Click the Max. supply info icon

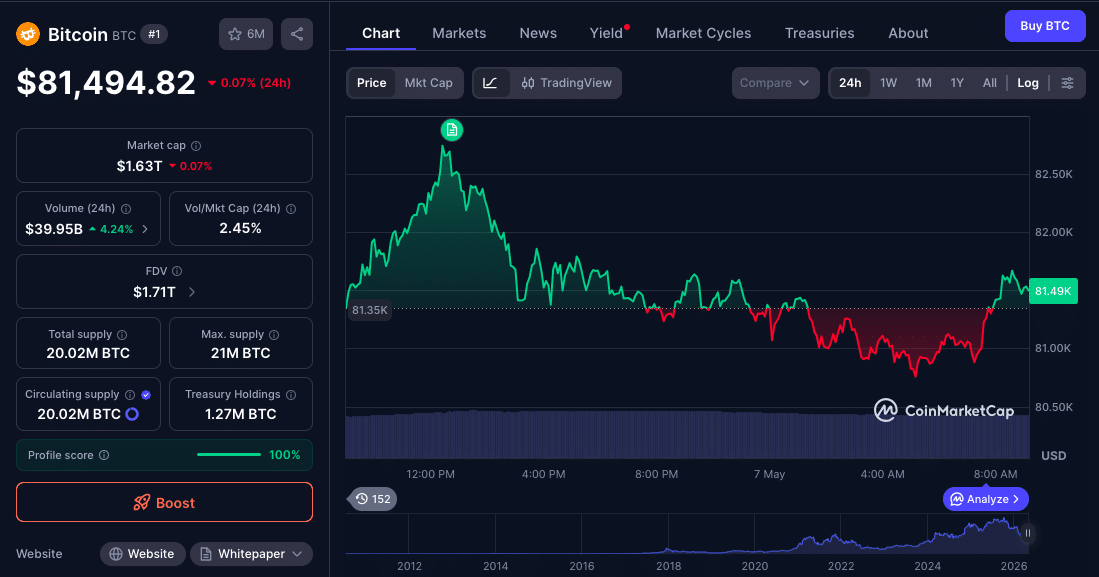[x=274, y=335]
